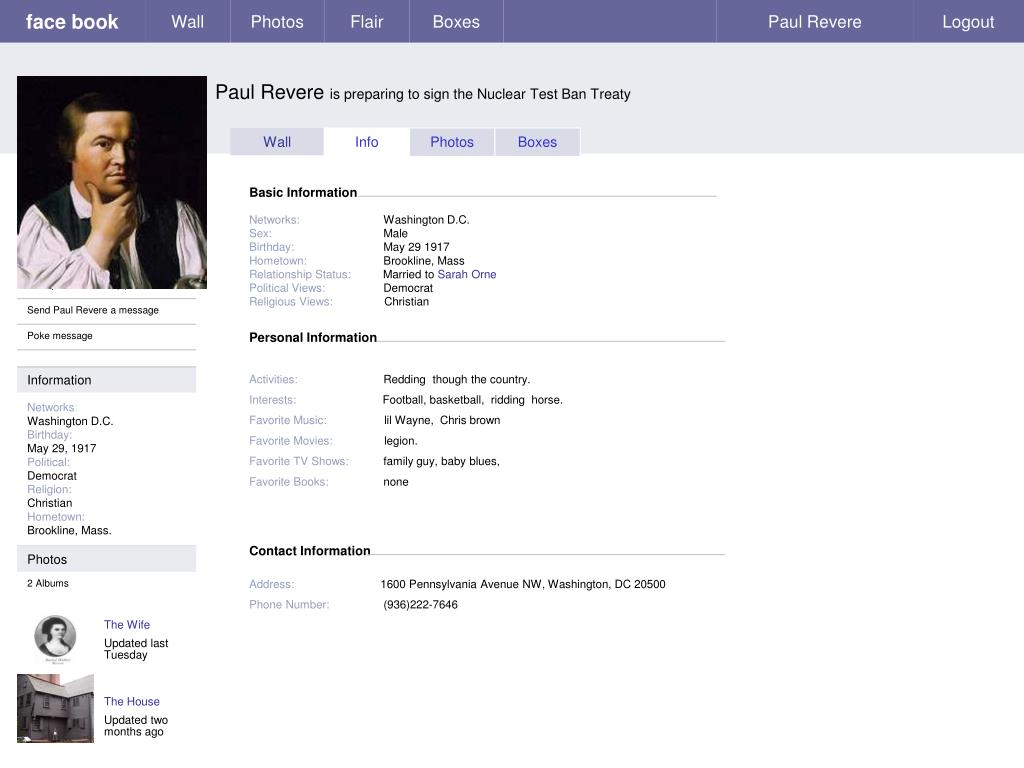Click the 'May 29 1917' birthday value
Image resolution: width=1024 pixels, height=768 pixels.
(x=416, y=247)
